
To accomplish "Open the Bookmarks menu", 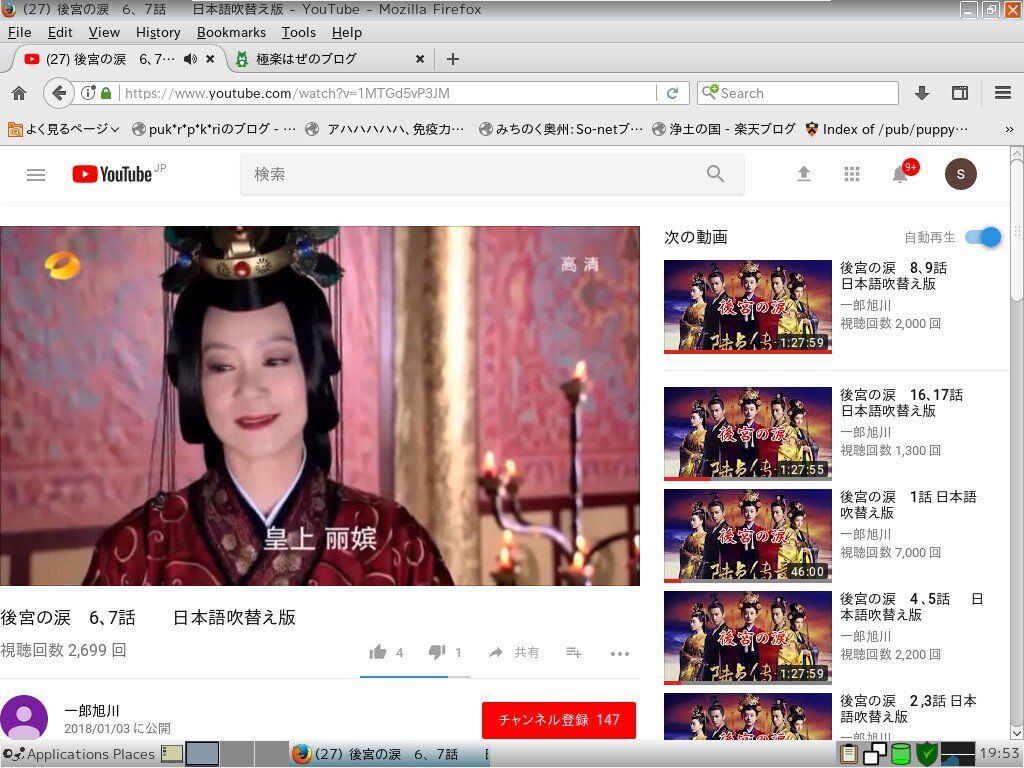I will click(x=231, y=32).
